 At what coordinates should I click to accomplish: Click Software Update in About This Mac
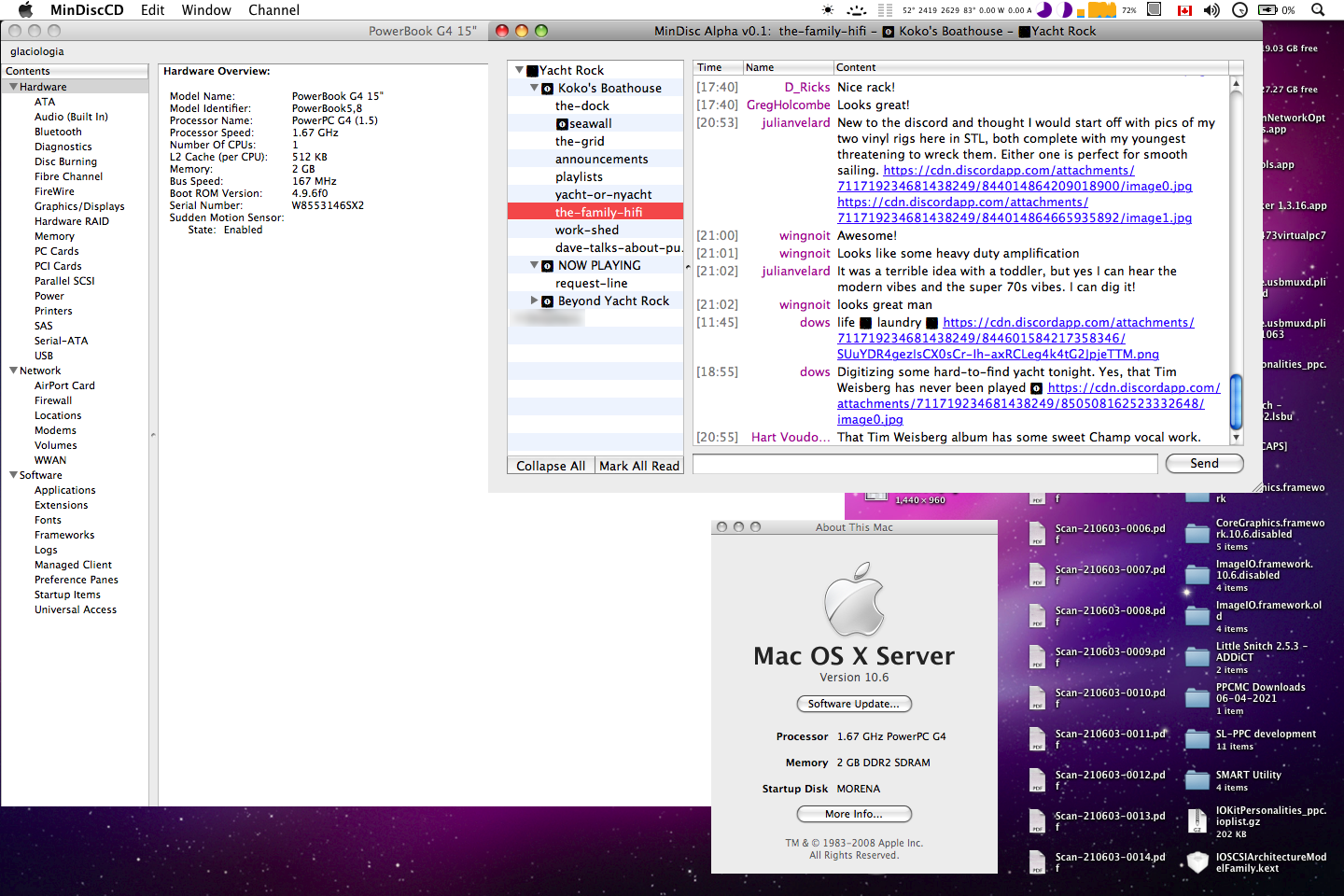(x=854, y=704)
